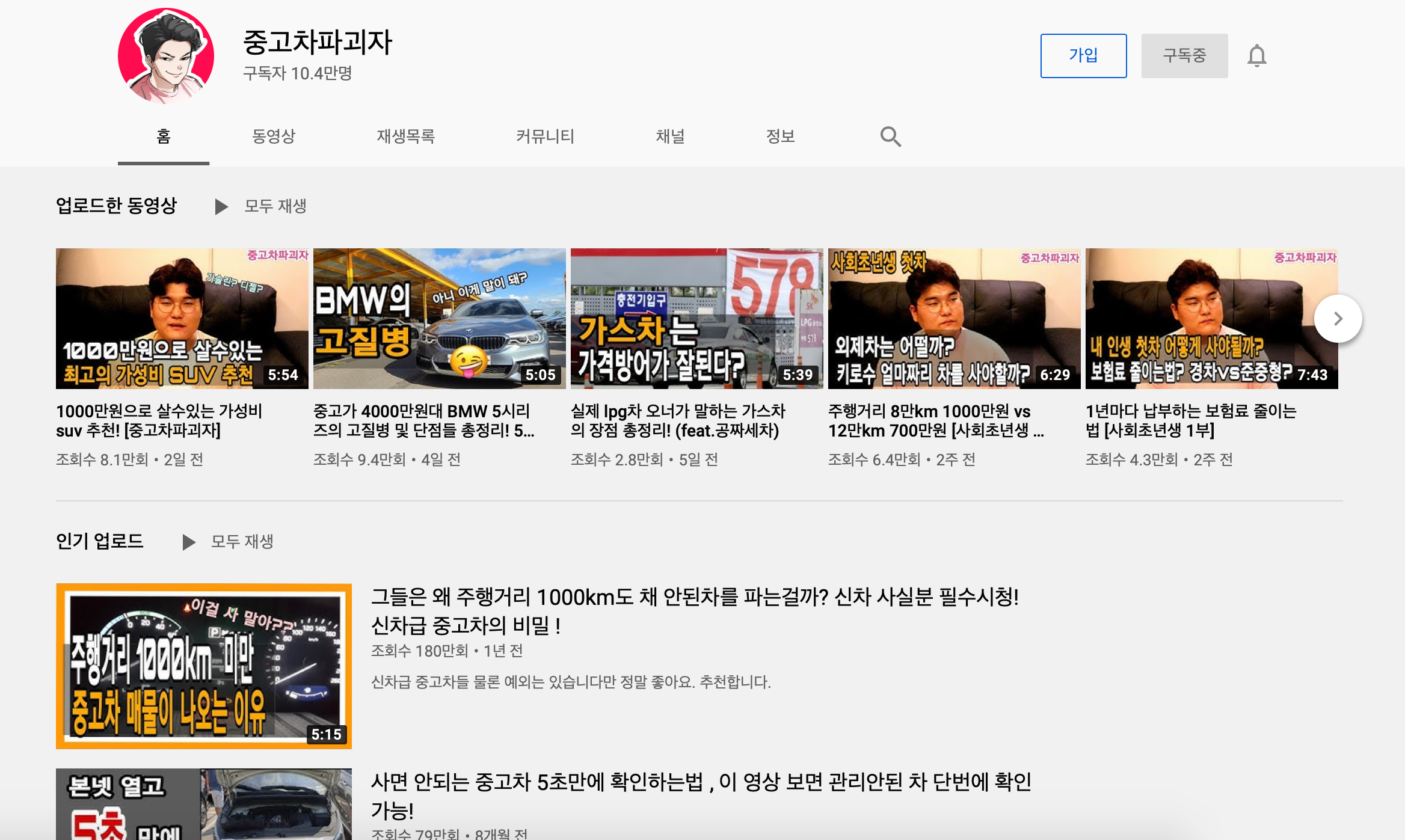Switch to the 동영상 tab
Screen dimensions: 1405x840
274,136
